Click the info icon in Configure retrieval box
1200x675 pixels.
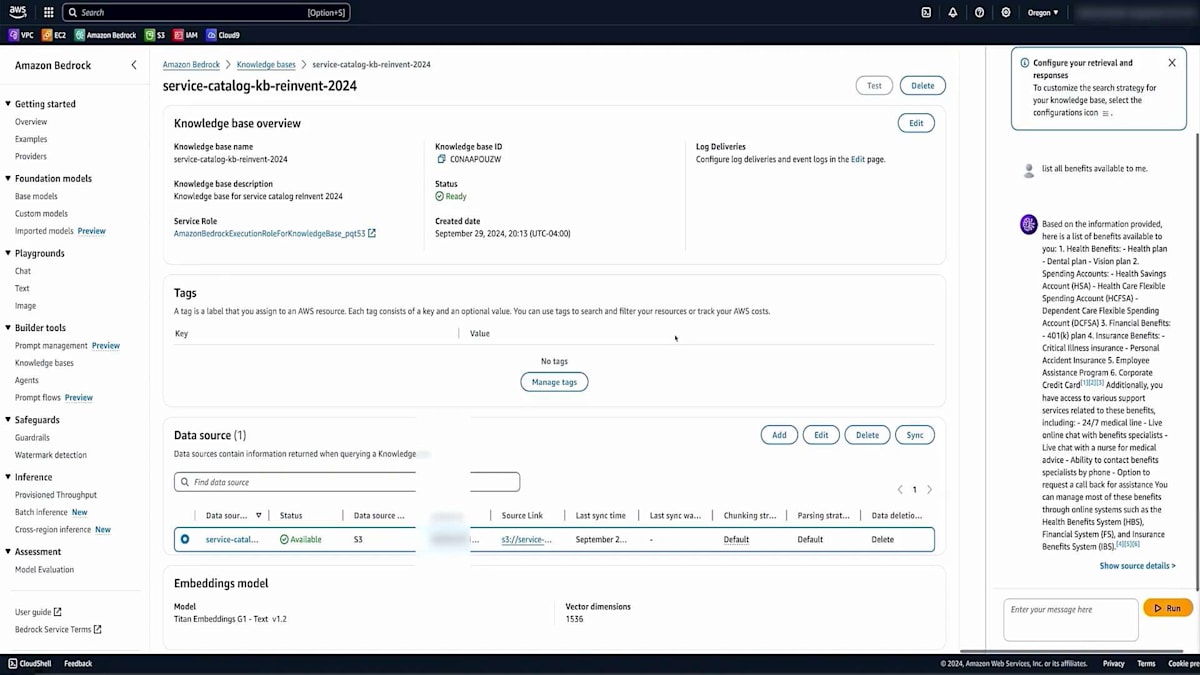(1024, 63)
